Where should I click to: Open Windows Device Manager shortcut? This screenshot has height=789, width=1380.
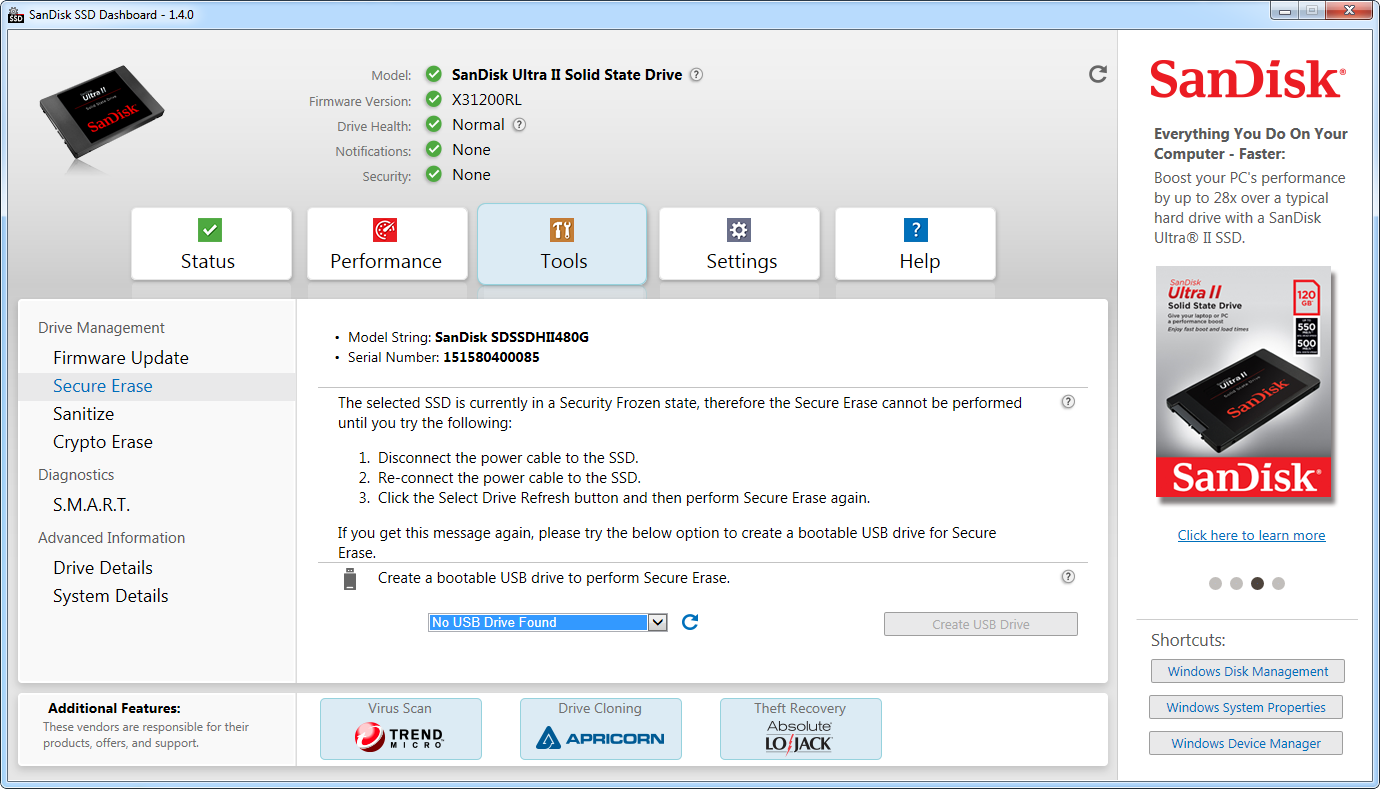pyautogui.click(x=1246, y=743)
